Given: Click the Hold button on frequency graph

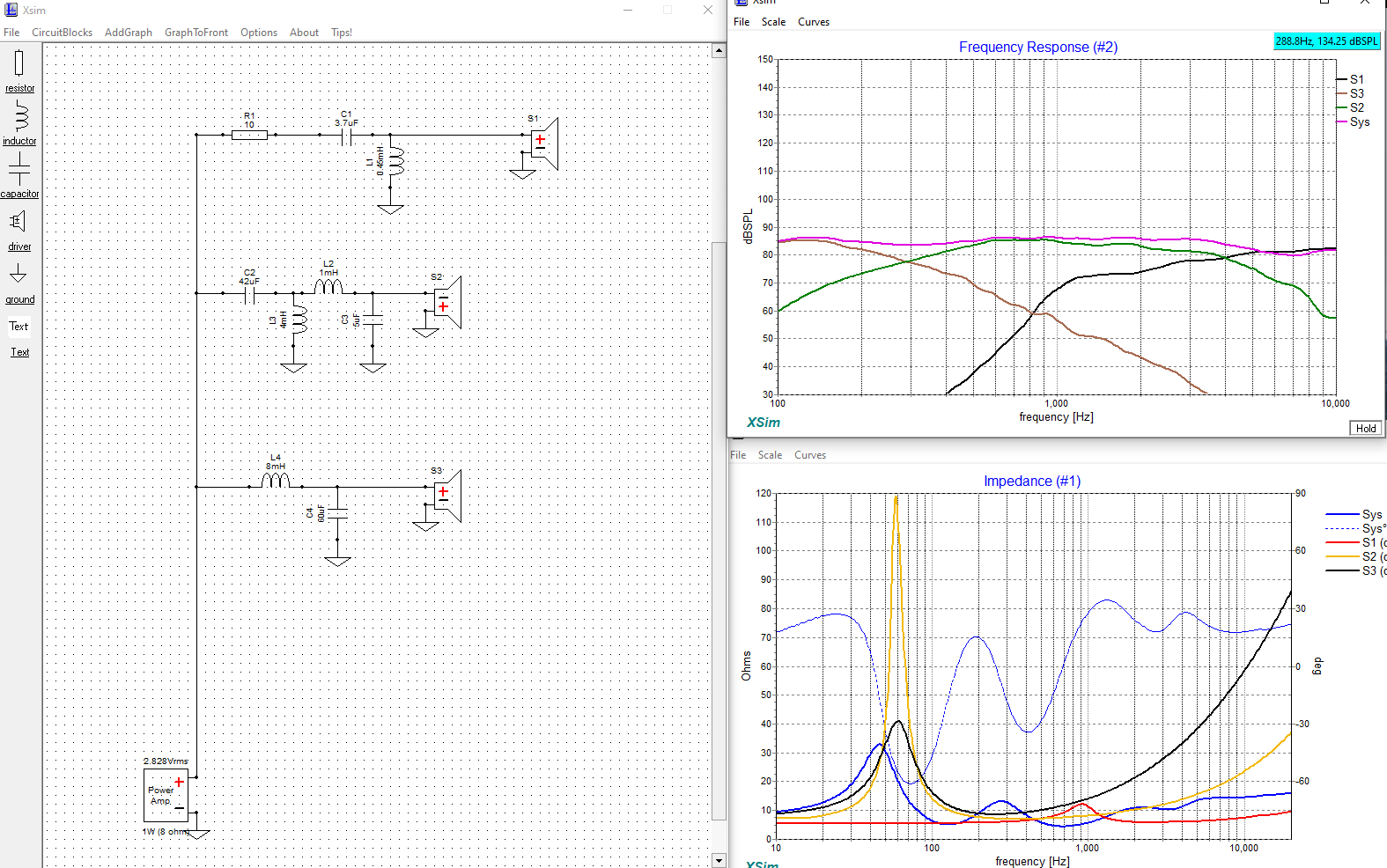Looking at the screenshot, I should [x=1366, y=429].
